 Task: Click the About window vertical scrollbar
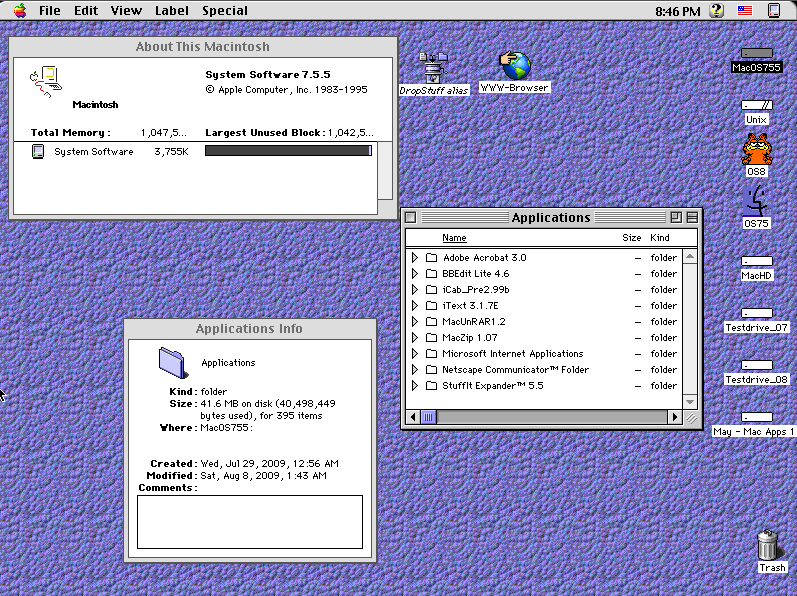[385, 171]
